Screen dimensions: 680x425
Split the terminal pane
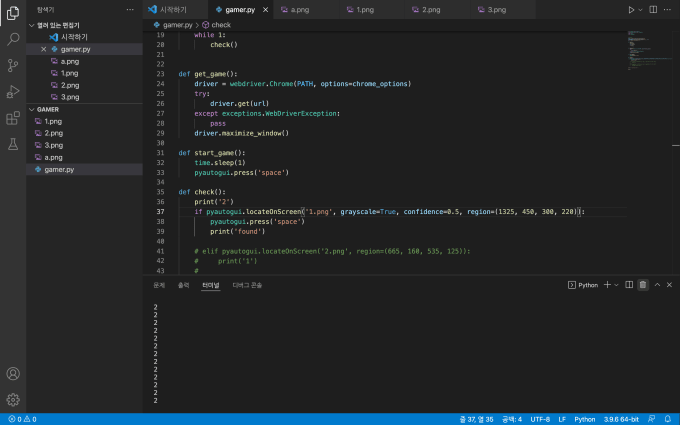point(629,284)
